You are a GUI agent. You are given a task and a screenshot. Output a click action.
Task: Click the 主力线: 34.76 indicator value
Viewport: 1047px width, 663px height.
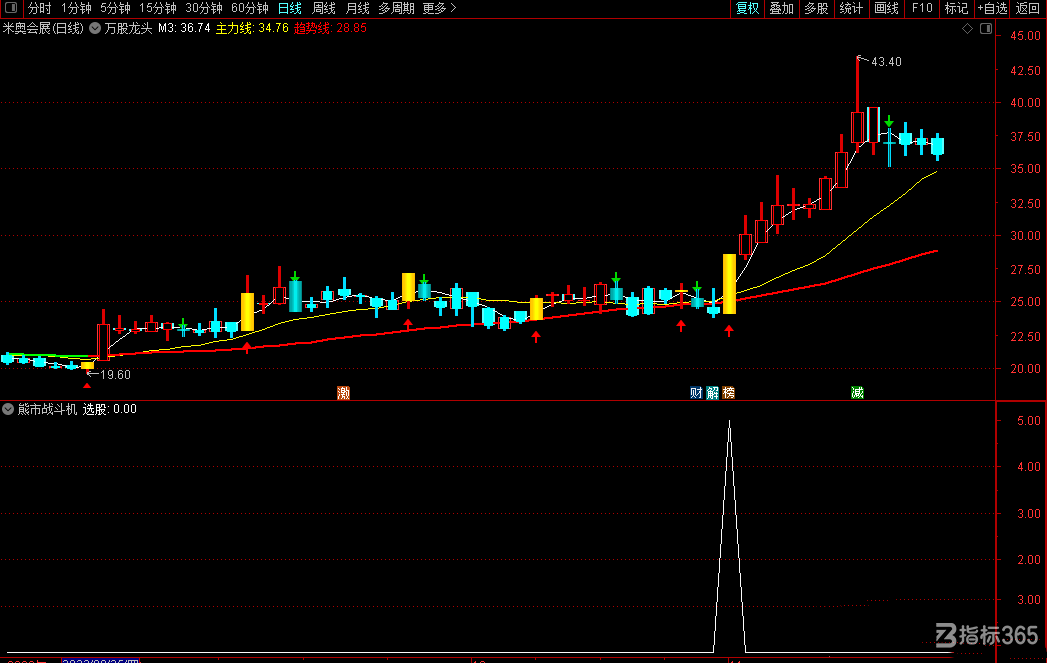(252, 28)
